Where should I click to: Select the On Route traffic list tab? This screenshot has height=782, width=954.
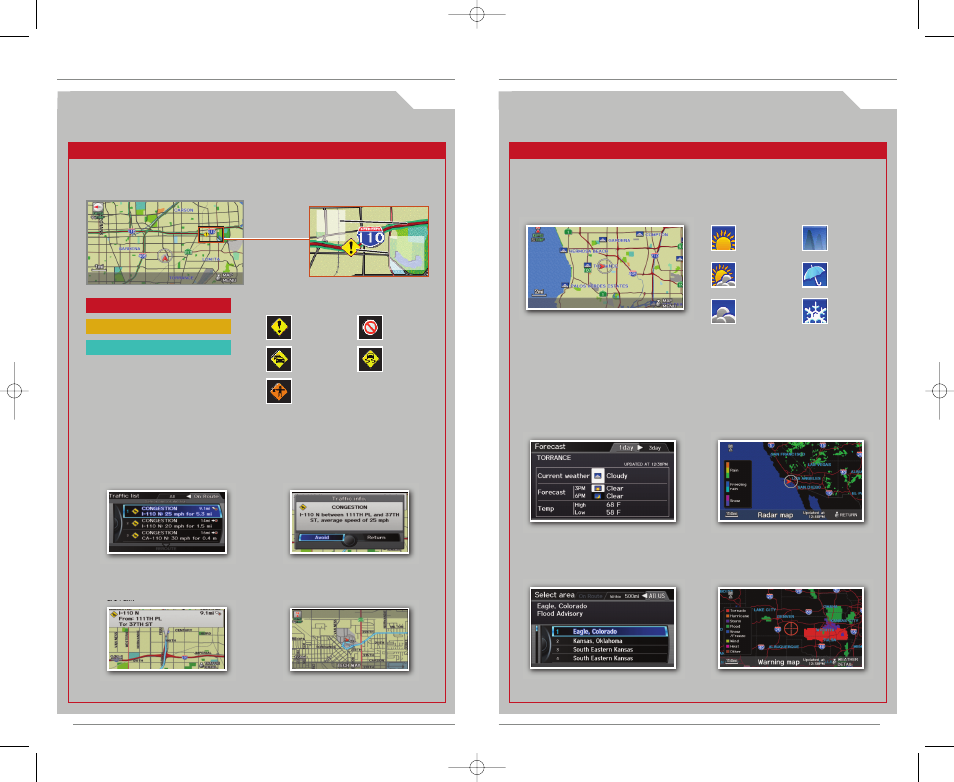[x=206, y=497]
